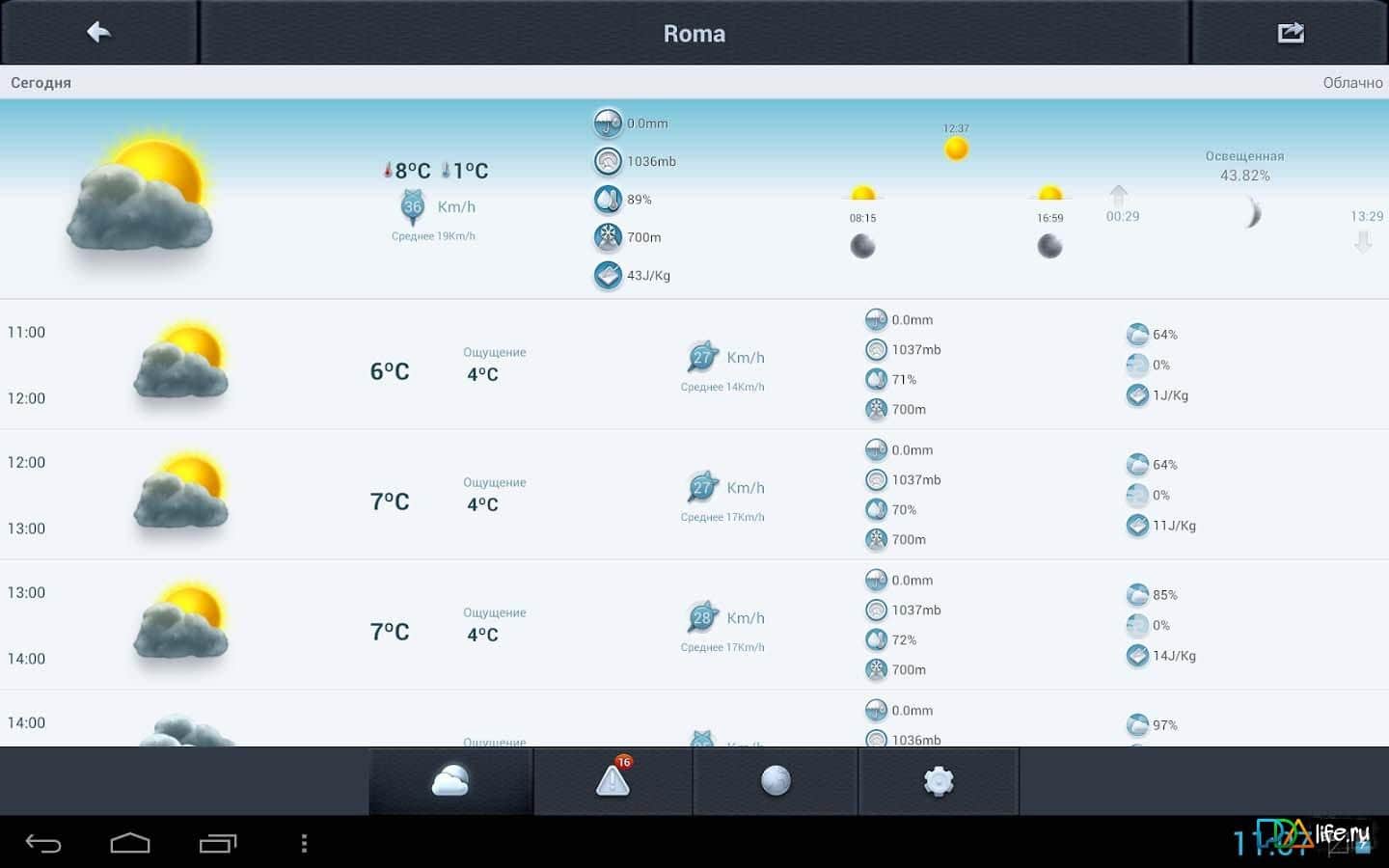The height and width of the screenshot is (868, 1389).
Task: Tap today's snow level icon 700m
Action: coord(608,237)
